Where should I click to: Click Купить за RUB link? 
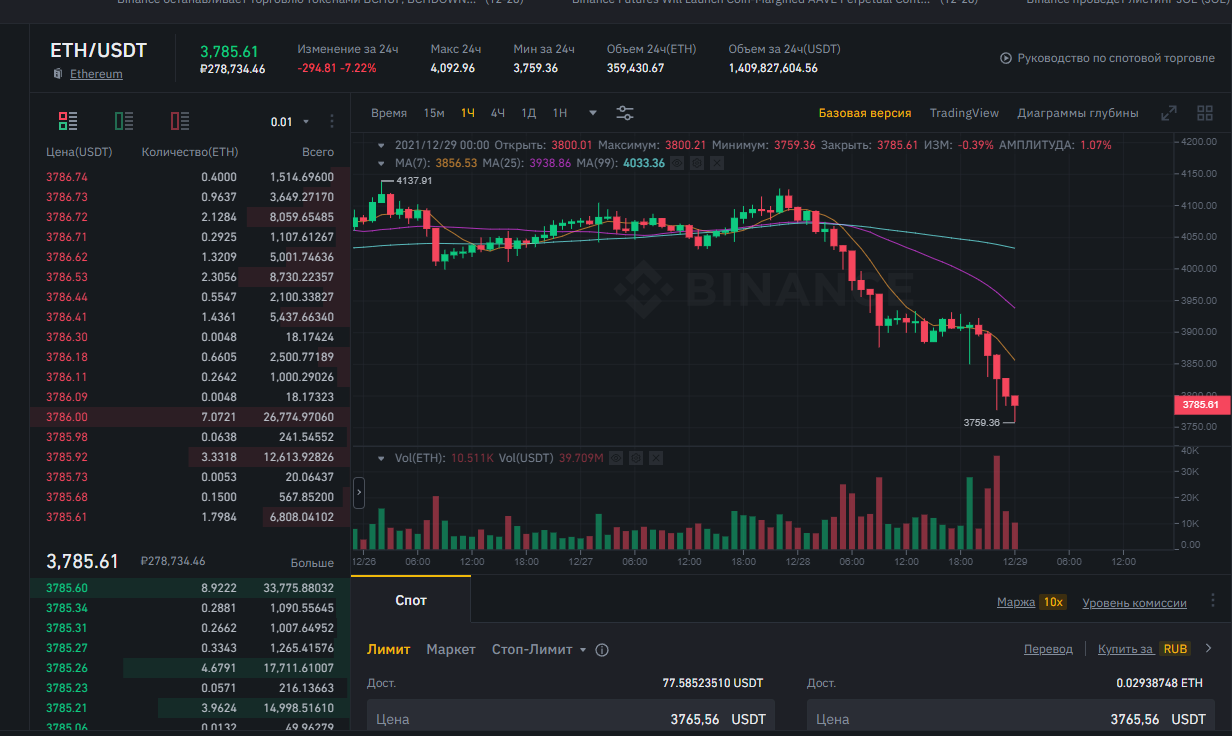(x=1144, y=649)
